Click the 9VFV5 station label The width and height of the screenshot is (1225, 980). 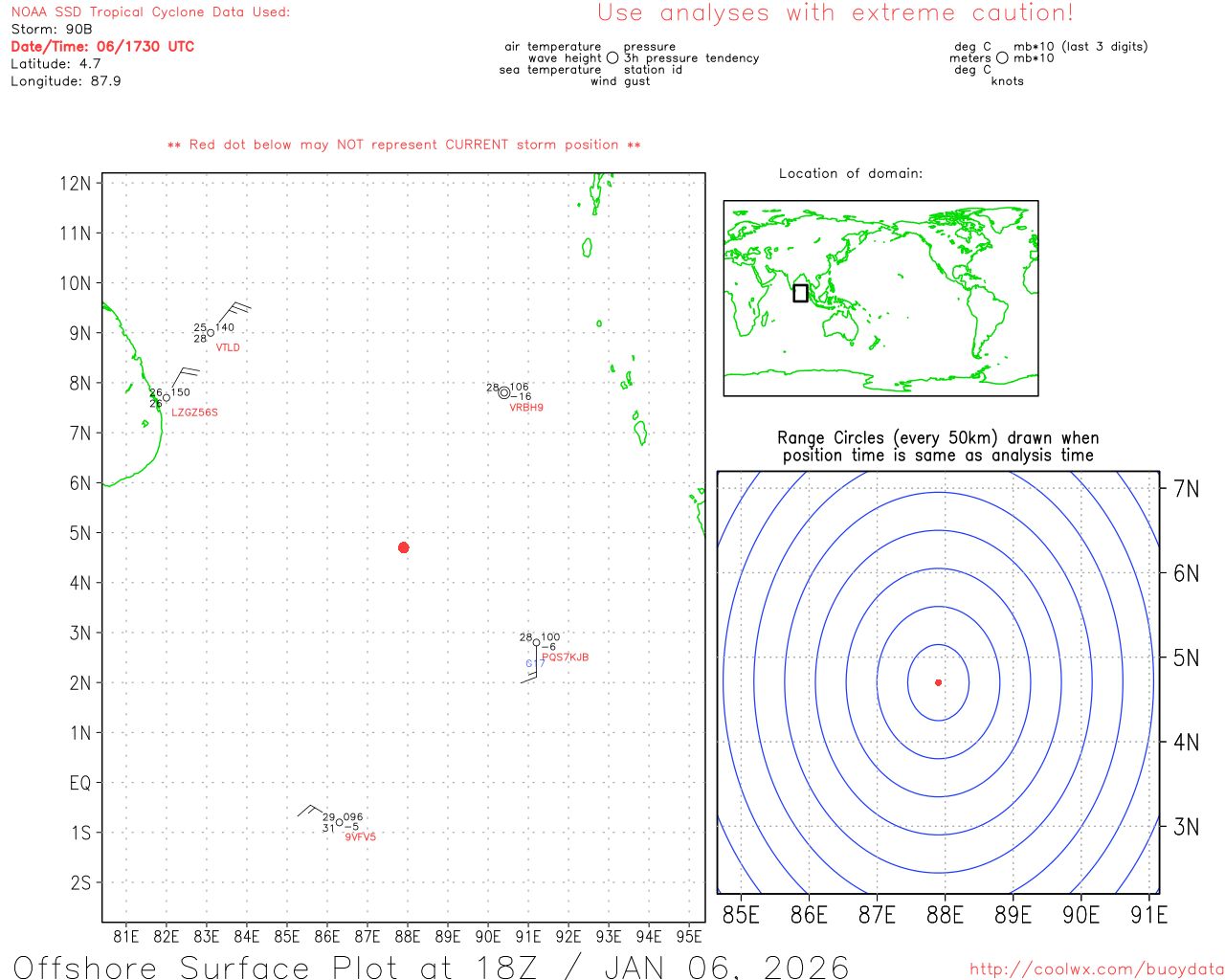[361, 836]
